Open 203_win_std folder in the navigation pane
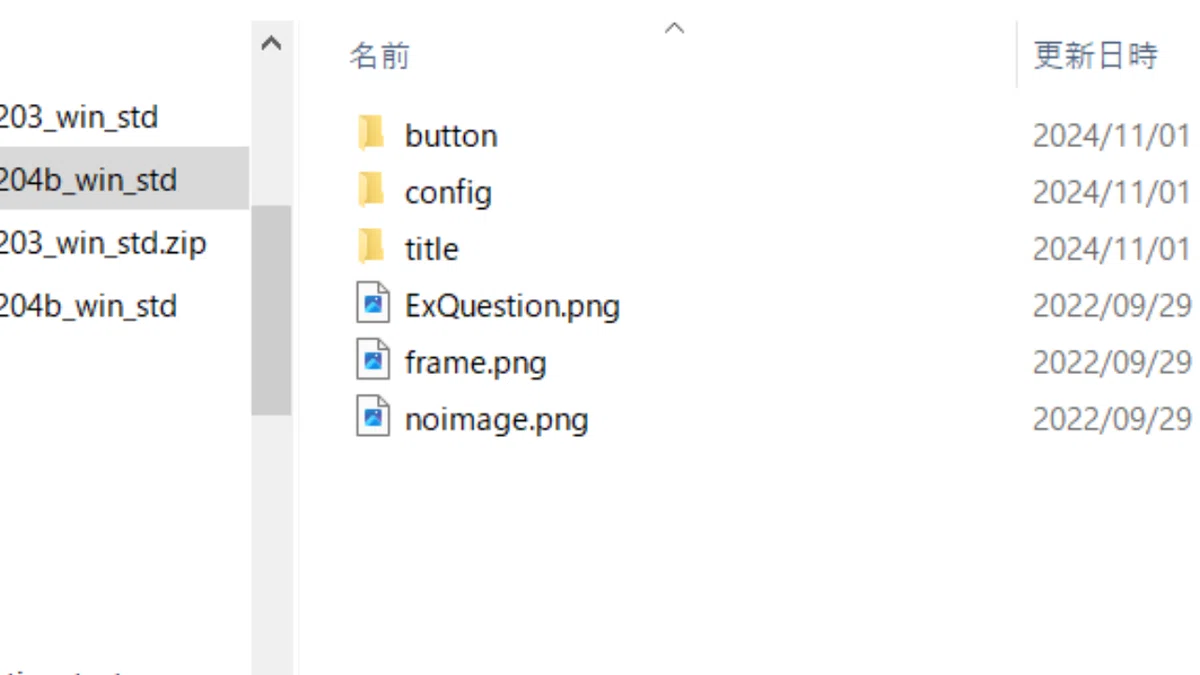Image resolution: width=1200 pixels, height=675 pixels. click(79, 117)
